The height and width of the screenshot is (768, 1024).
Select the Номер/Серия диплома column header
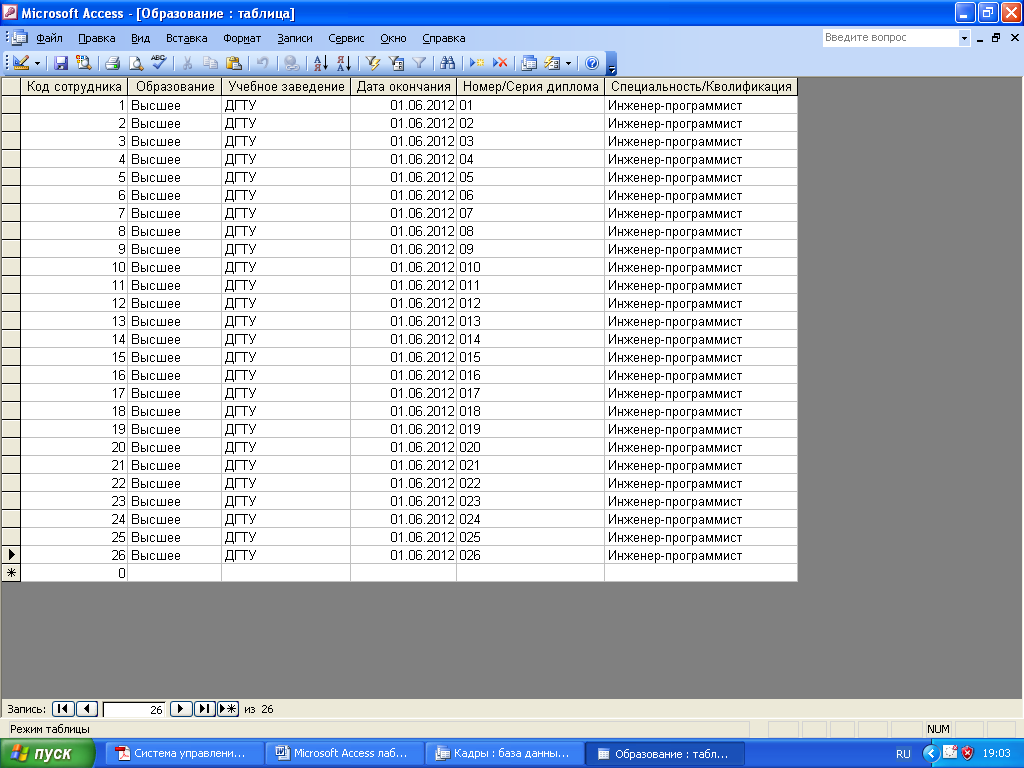(530, 86)
